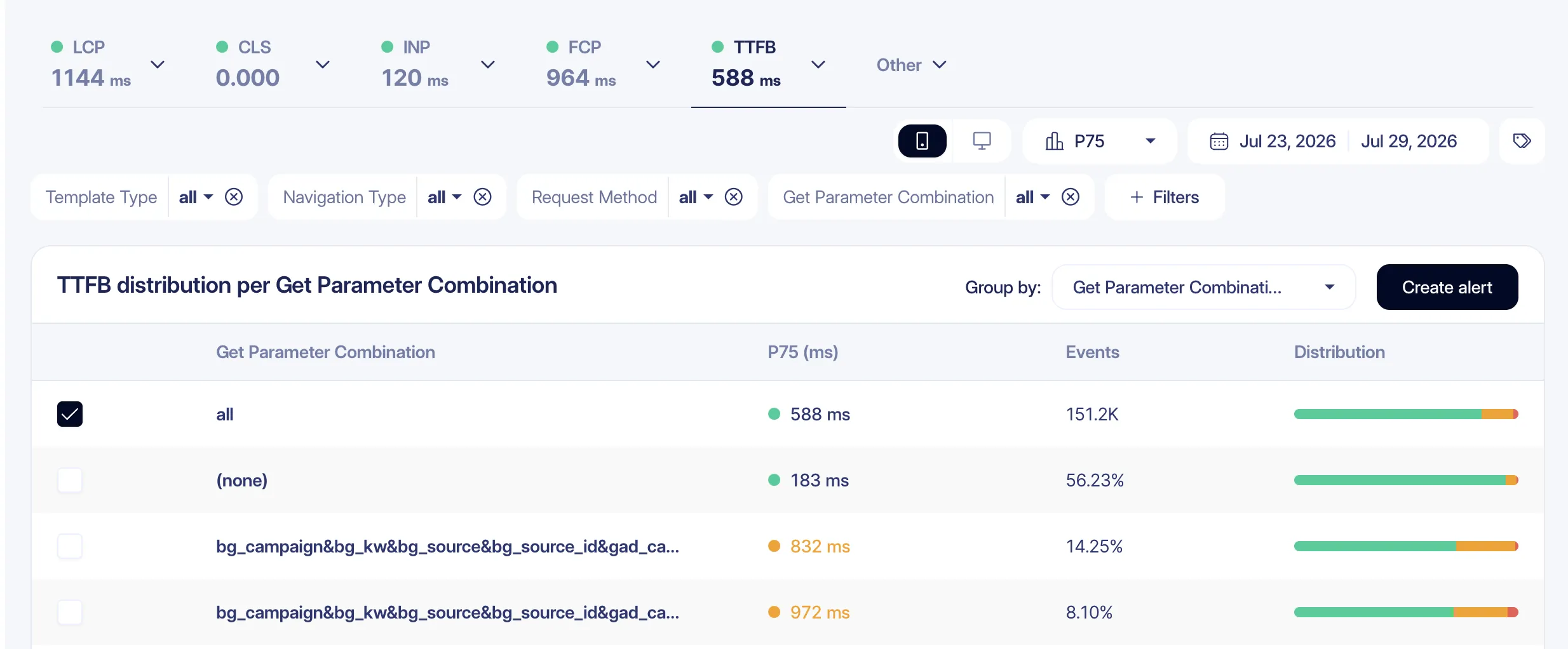Clear the Template Type filter
Screen dimensions: 1568x649
234,197
